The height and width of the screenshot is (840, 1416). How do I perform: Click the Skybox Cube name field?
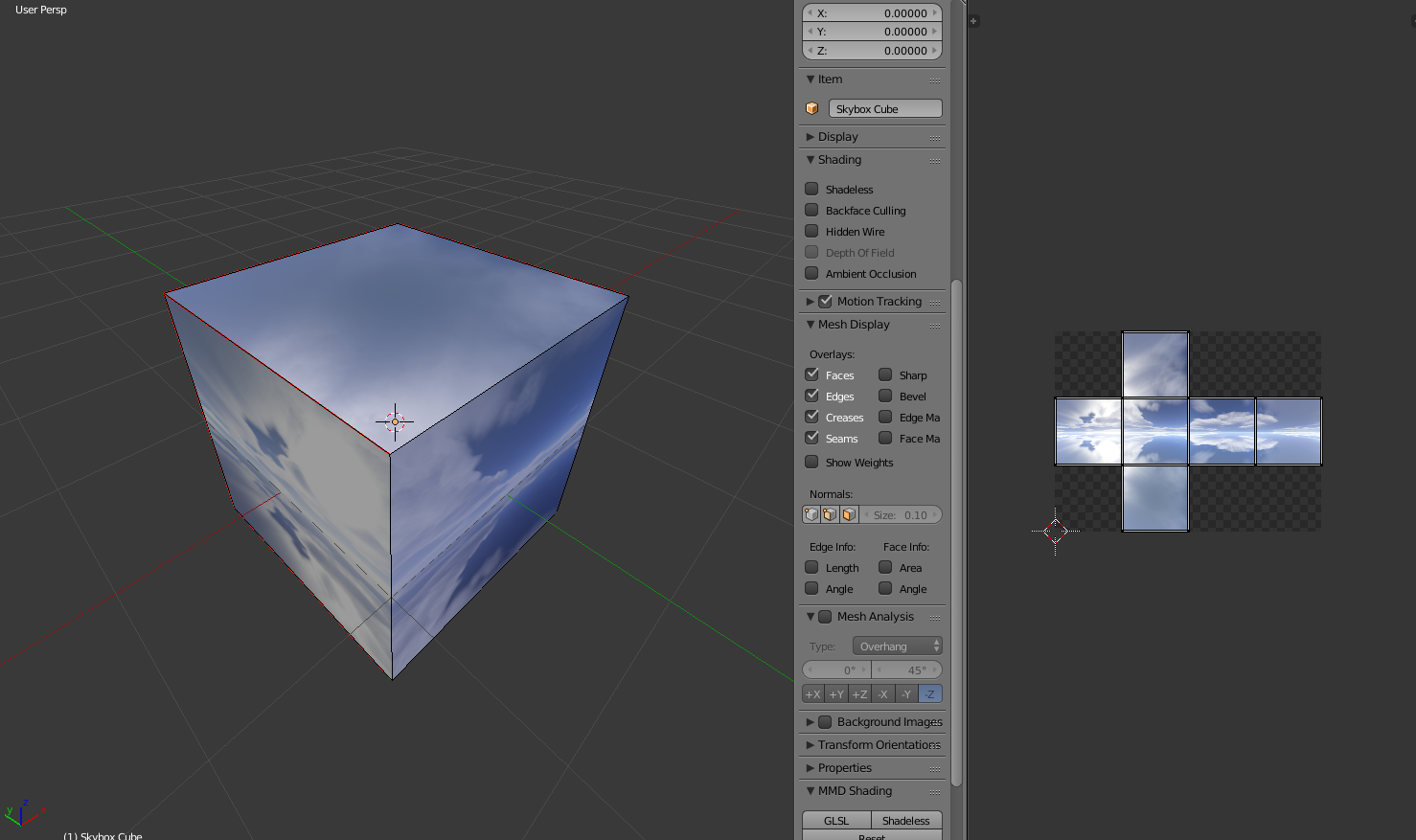point(884,108)
